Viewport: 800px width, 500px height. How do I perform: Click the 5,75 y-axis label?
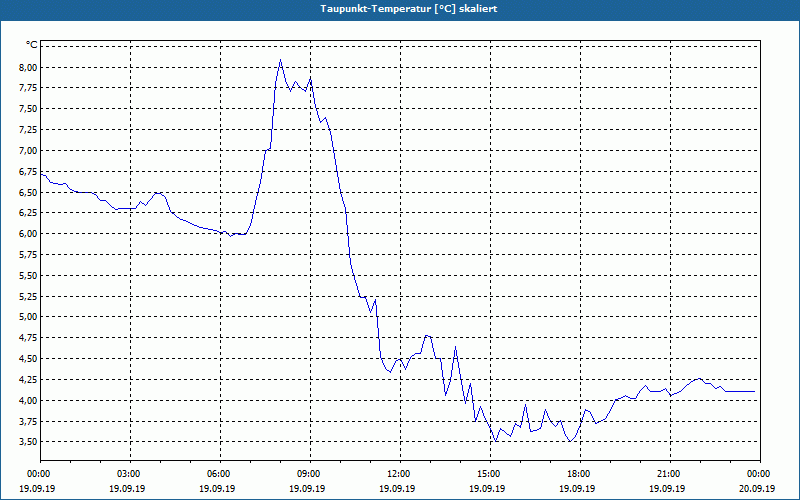(29, 255)
